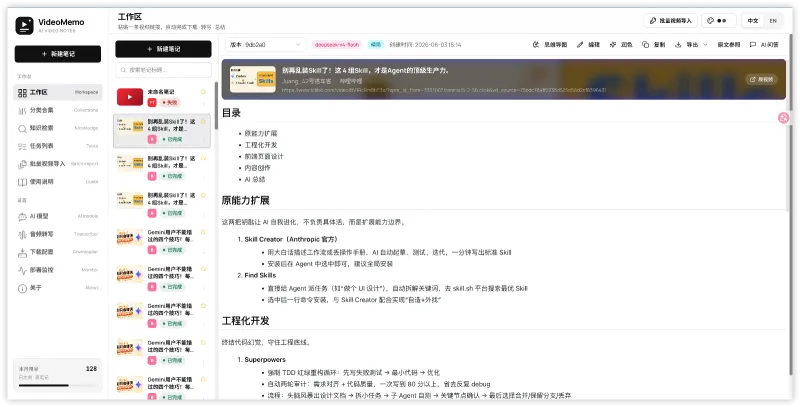The image size is (800, 407).
Task: Click the theme palette icon button
Action: pyautogui.click(x=718, y=21)
